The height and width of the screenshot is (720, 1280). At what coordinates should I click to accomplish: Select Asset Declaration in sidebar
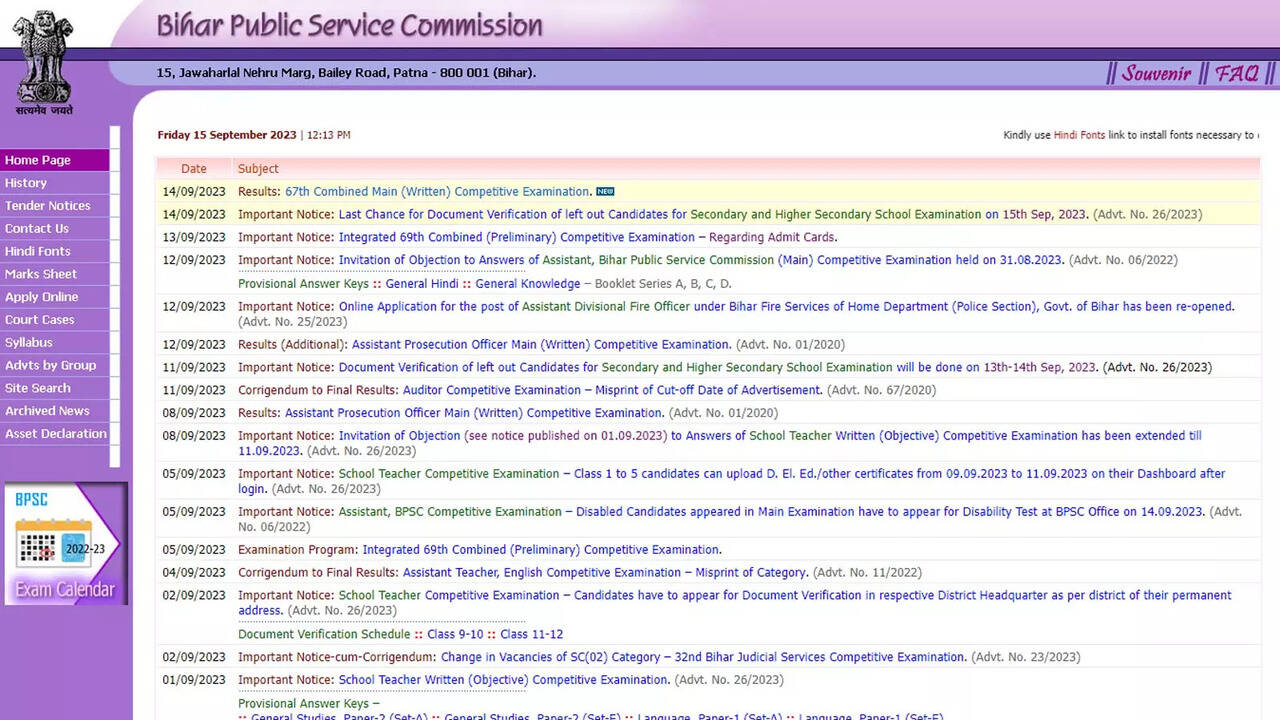(55, 434)
